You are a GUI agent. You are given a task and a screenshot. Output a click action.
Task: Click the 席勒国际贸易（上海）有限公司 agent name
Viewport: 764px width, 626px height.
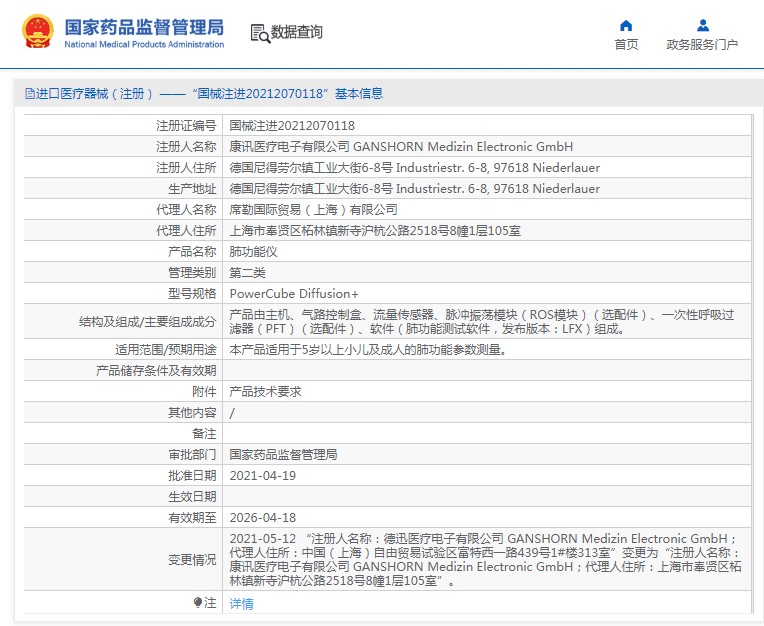pyautogui.click(x=313, y=209)
